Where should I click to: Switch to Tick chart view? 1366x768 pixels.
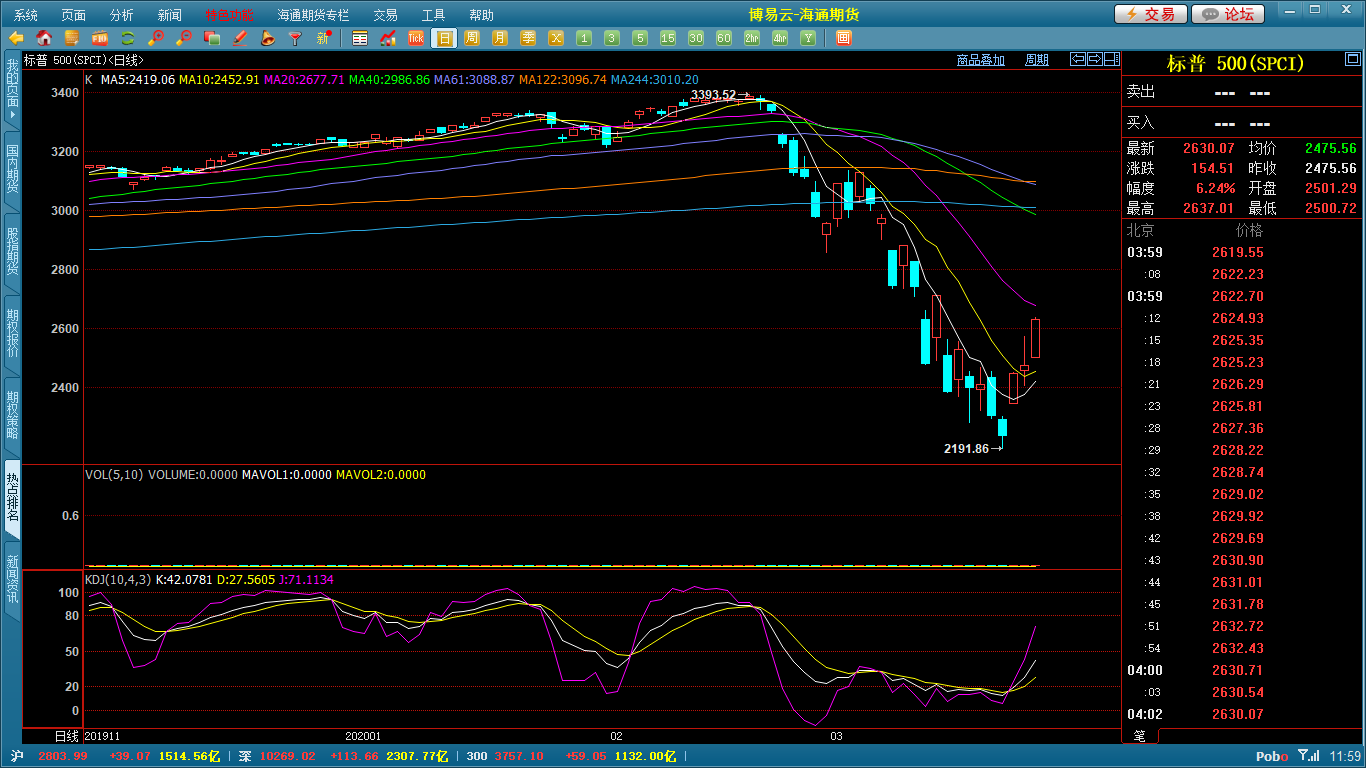tap(416, 38)
